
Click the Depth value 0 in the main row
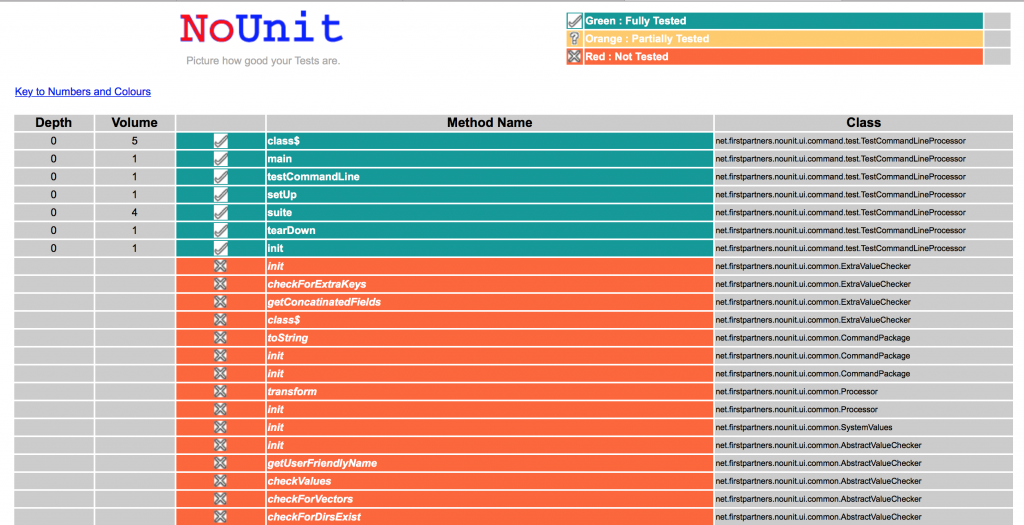54,159
